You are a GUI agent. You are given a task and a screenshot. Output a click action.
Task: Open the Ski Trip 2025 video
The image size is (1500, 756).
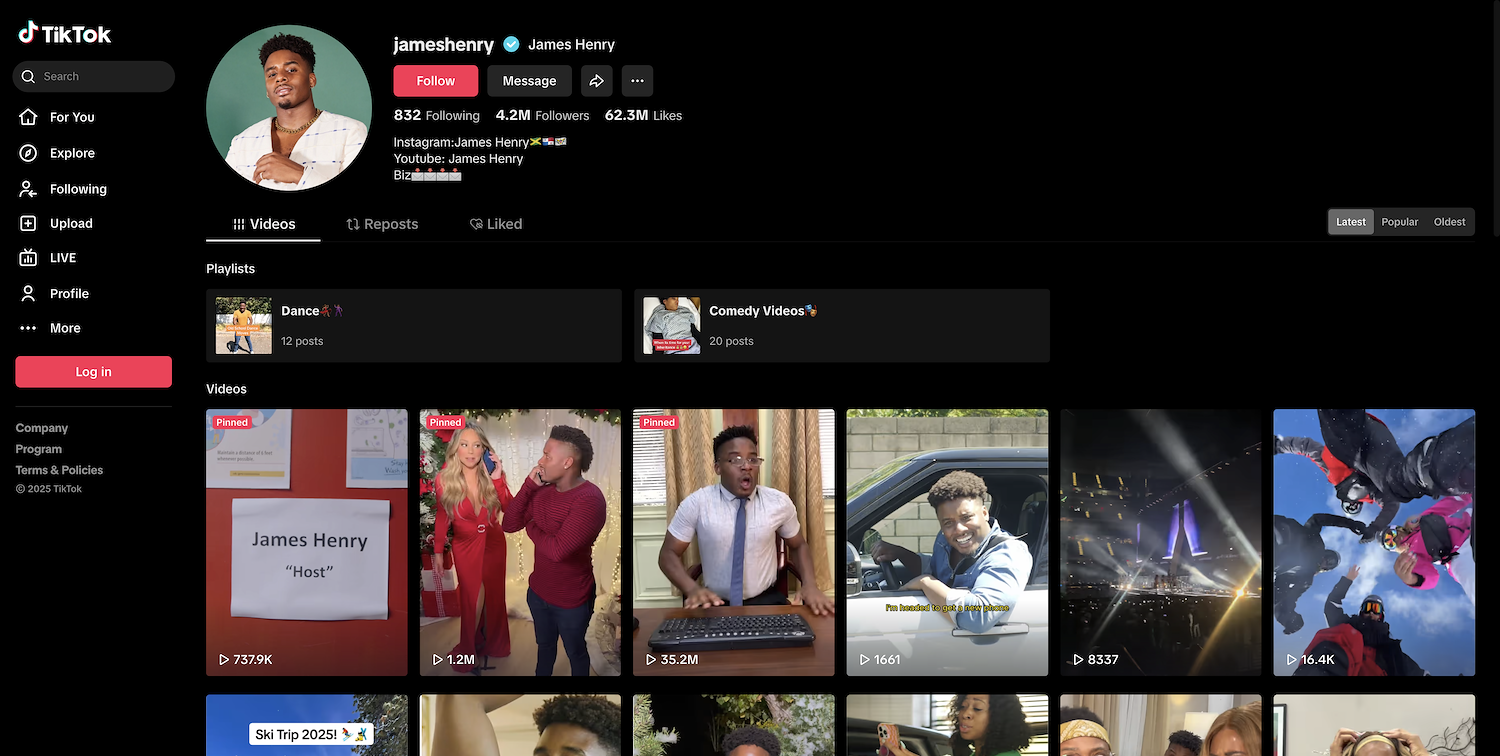tap(307, 725)
